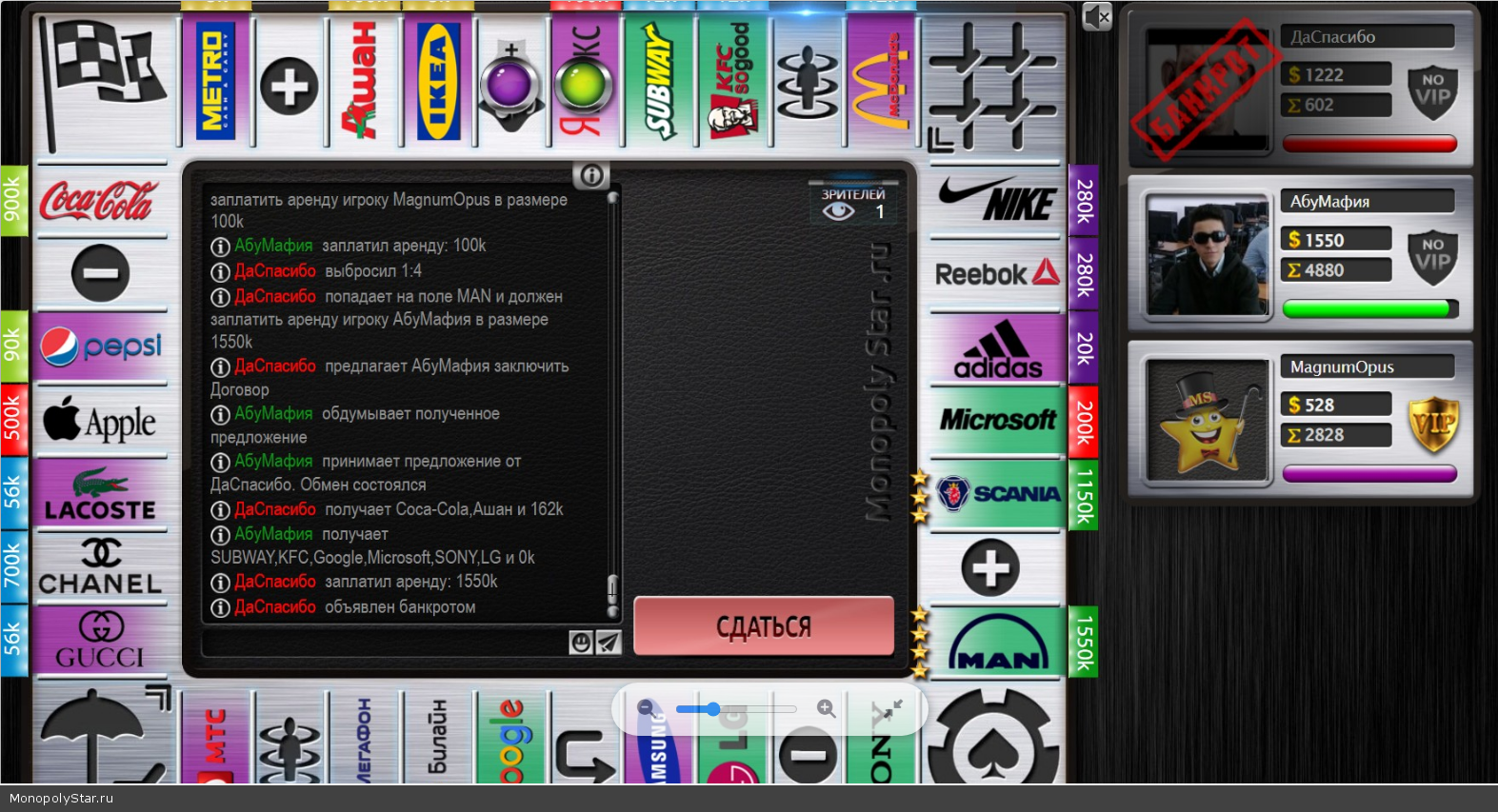Select the Gucci board tile
1498x812 pixels.
pos(100,642)
